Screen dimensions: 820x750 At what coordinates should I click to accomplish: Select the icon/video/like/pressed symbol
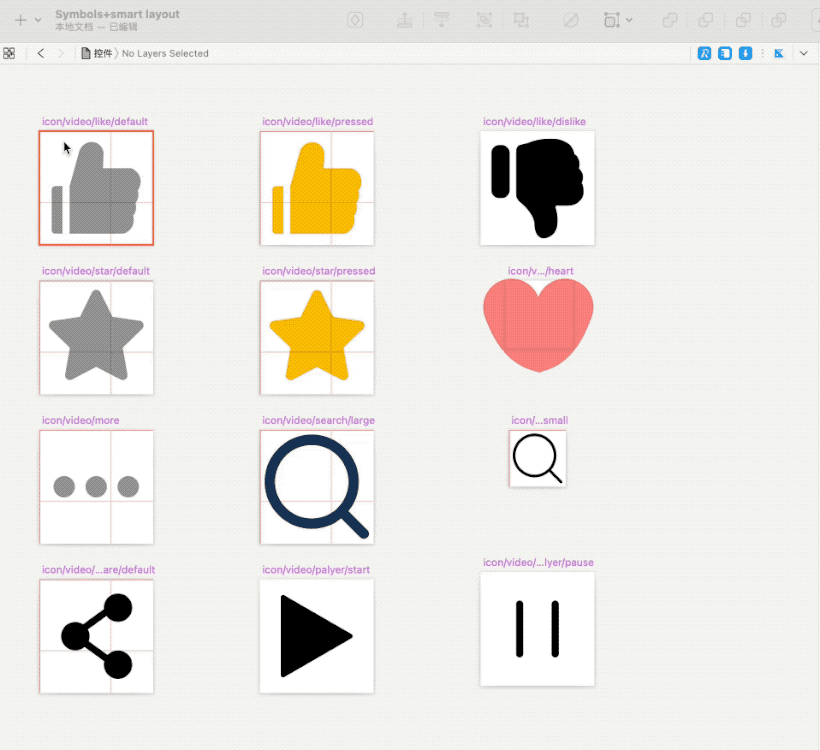tap(317, 188)
